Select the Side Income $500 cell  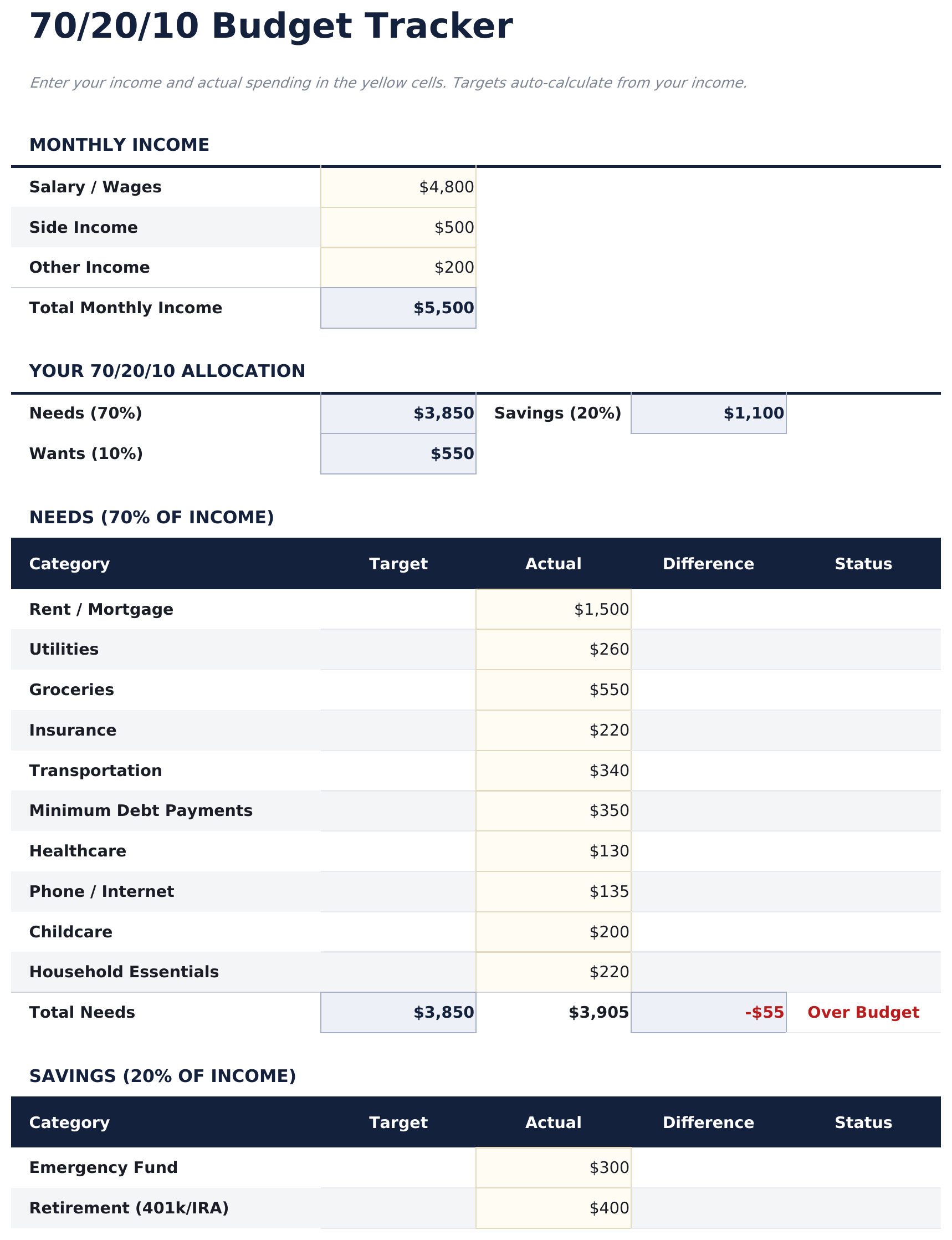coord(398,227)
